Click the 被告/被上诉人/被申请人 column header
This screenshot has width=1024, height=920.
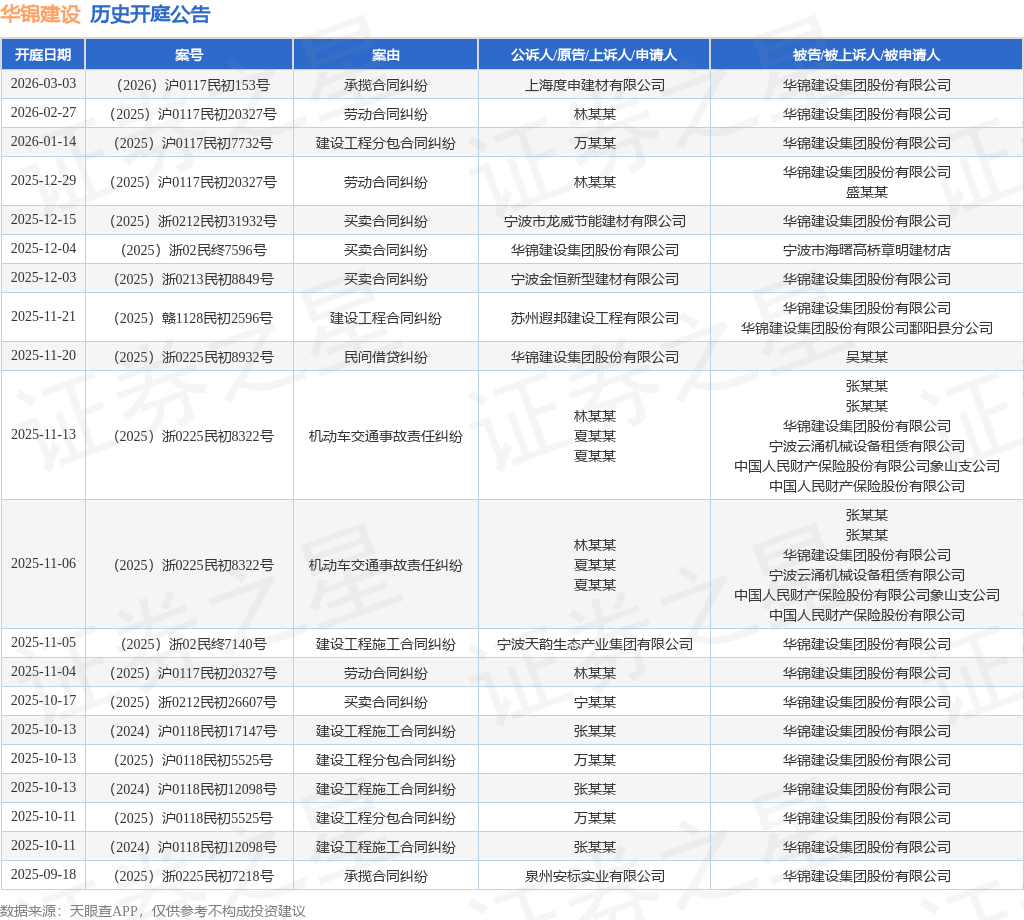click(866, 55)
